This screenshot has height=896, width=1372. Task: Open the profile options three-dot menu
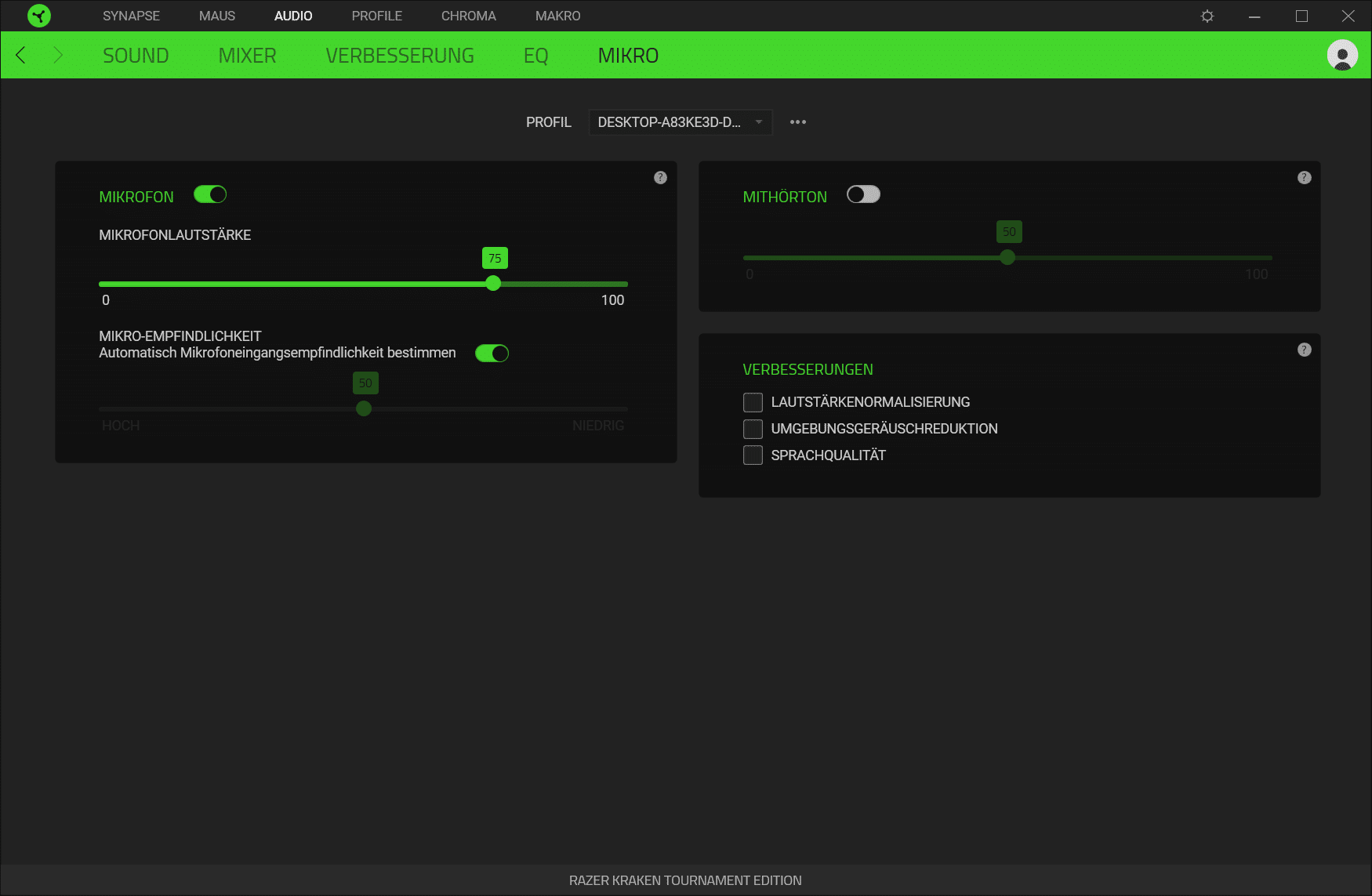(x=798, y=122)
